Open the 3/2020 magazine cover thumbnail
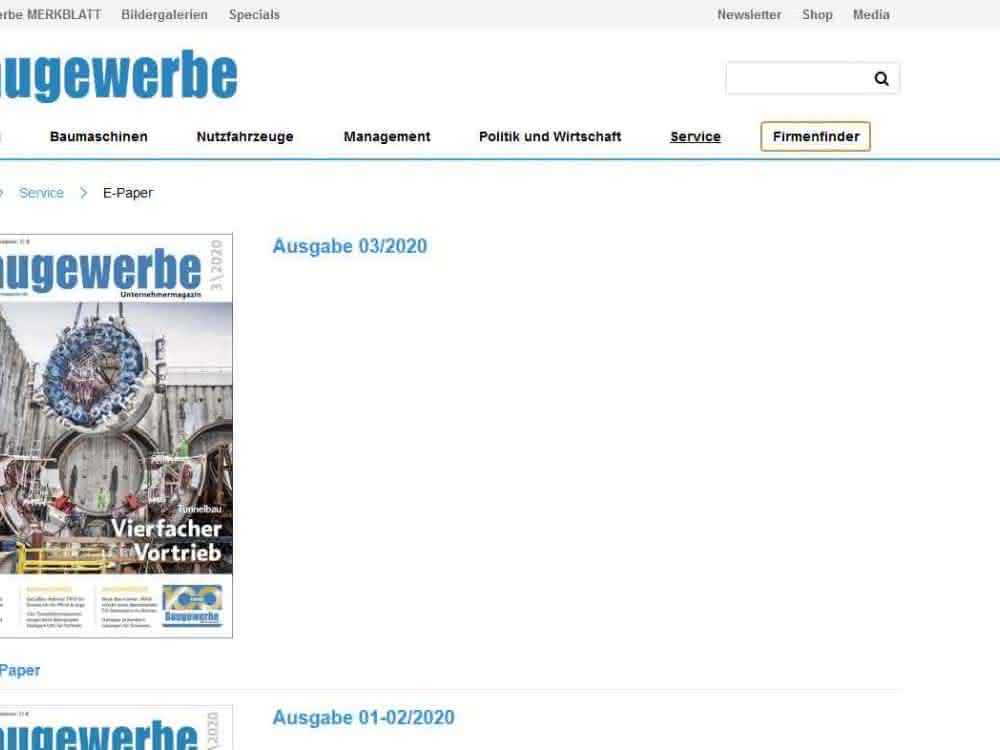The height and width of the screenshot is (750, 1000). click(x=116, y=436)
